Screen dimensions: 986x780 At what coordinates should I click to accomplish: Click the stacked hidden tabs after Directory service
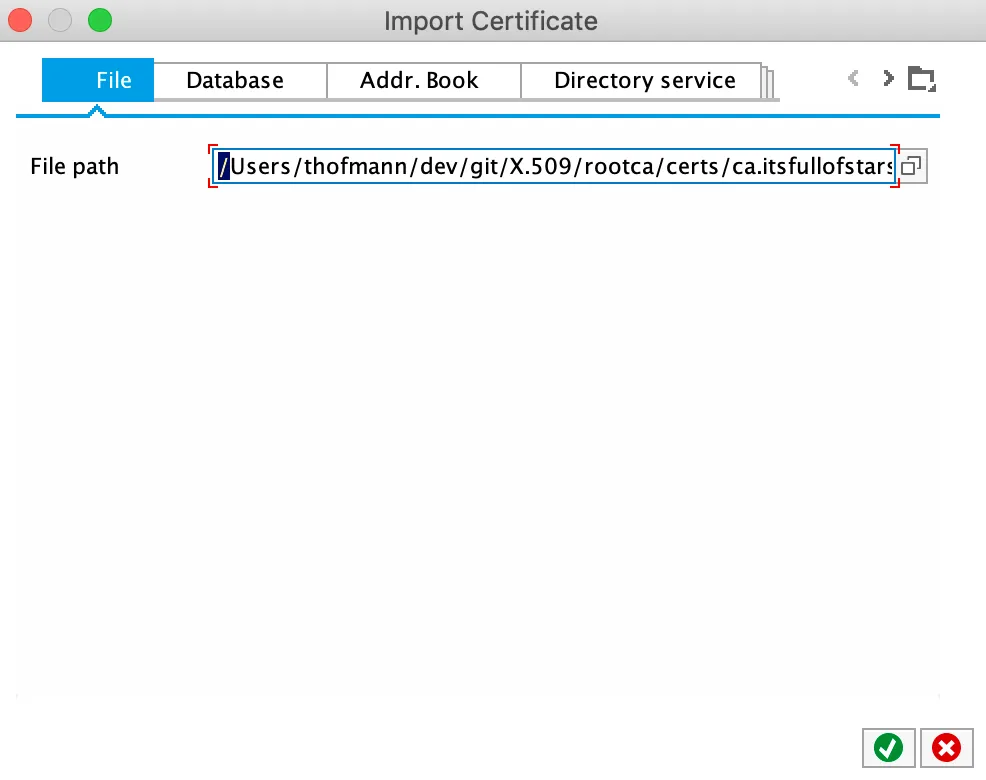[770, 83]
